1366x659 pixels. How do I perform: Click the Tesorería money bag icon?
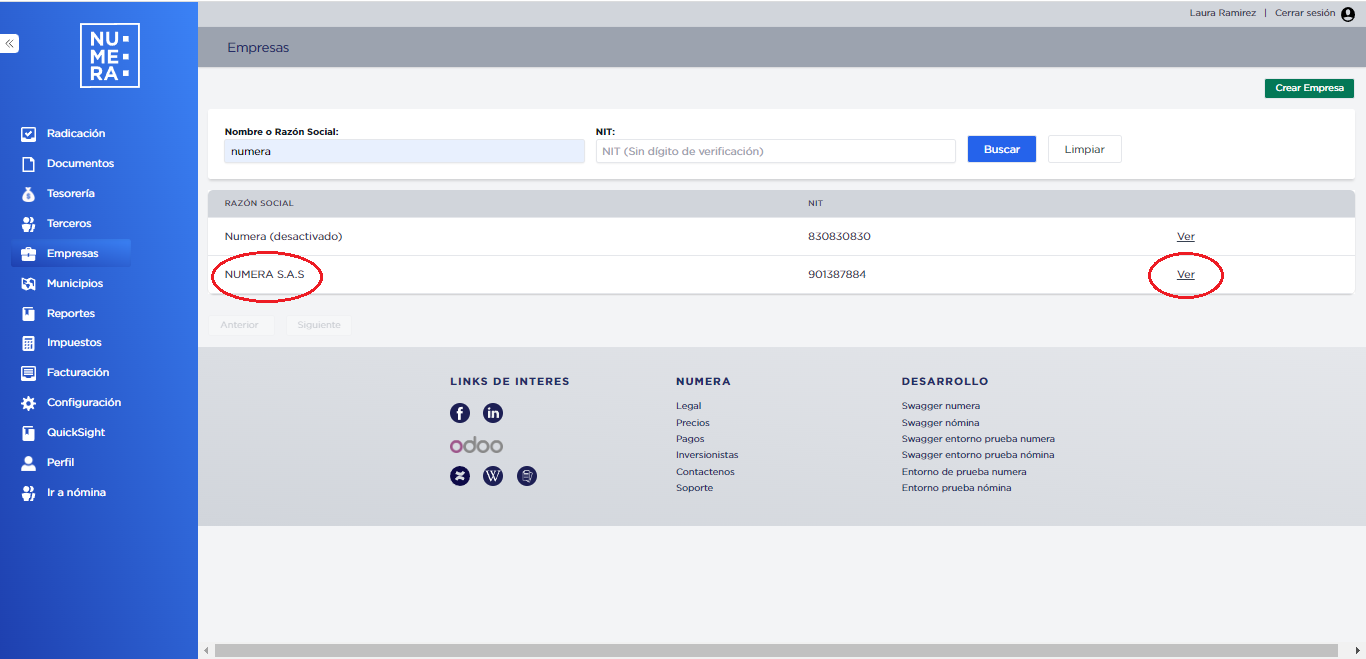[x=28, y=194]
